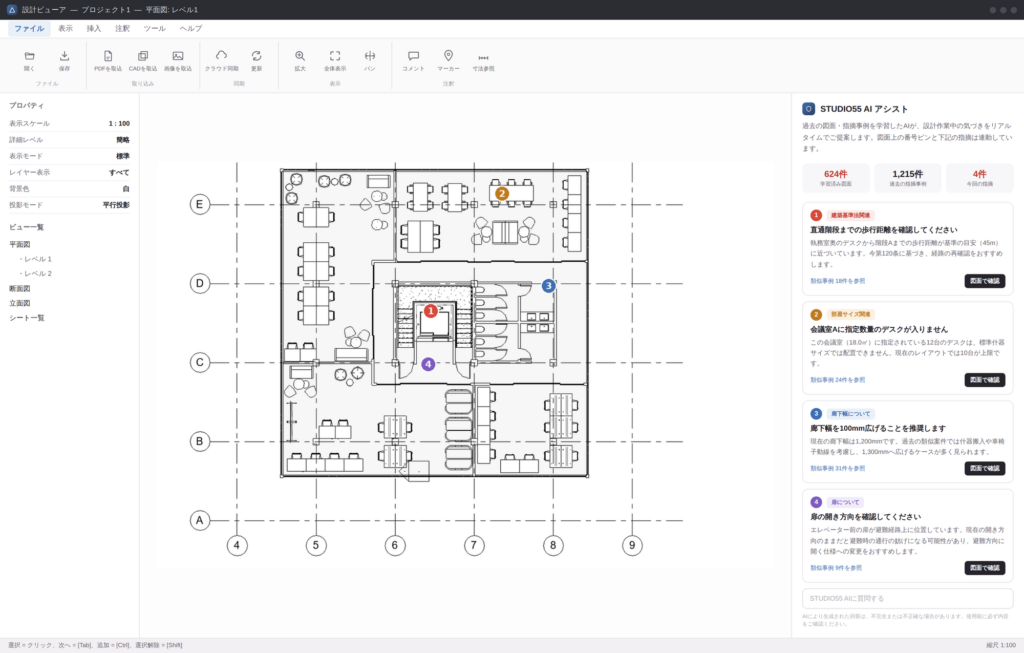The image size is (1024, 653).
Task: Open the 類似事例 18件を参照 link
Action: [x=837, y=281]
